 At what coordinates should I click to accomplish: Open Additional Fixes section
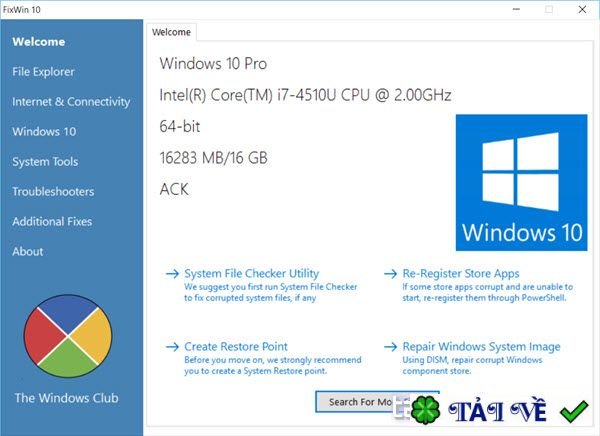coord(52,221)
